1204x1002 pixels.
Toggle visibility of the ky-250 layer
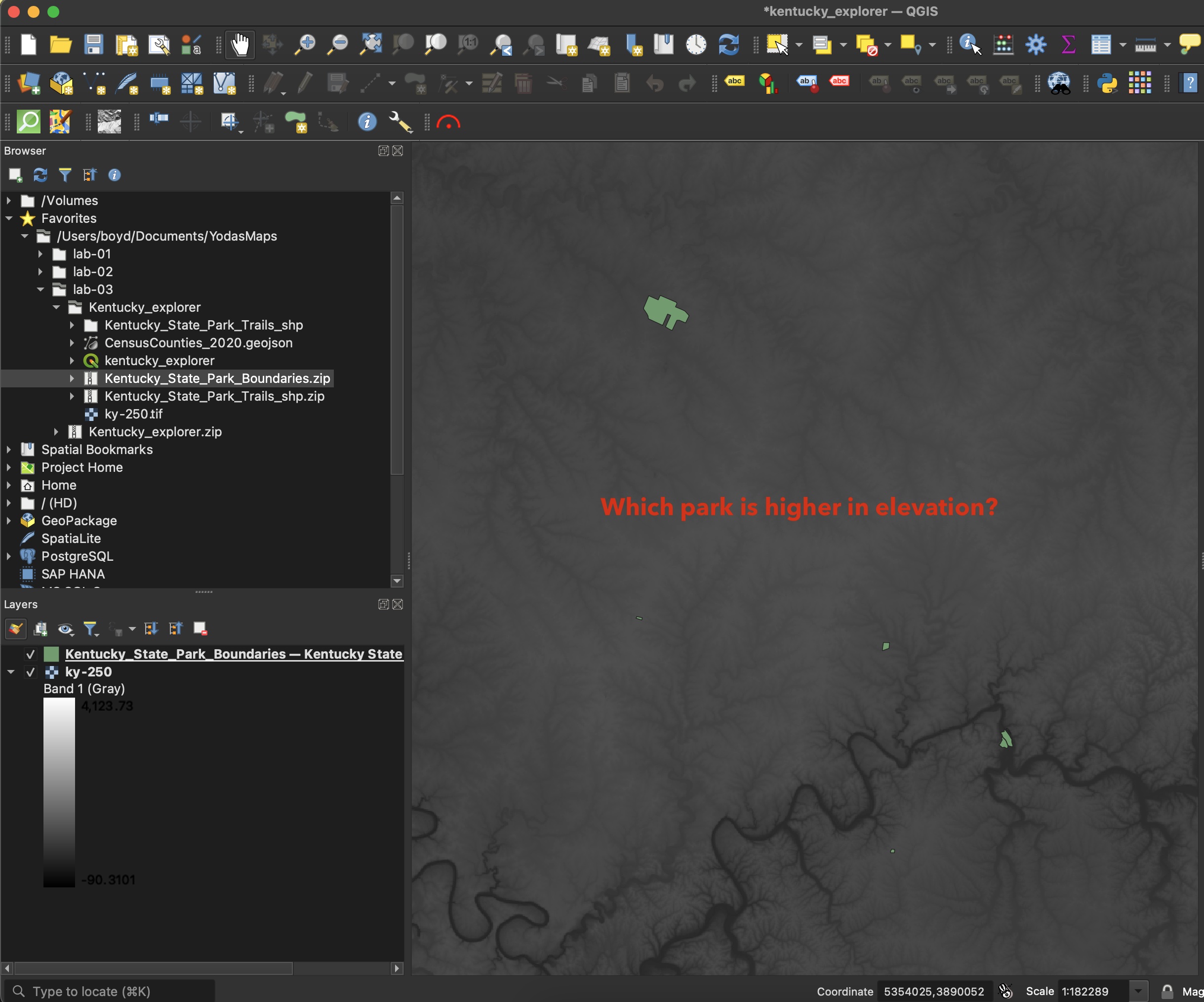tap(31, 672)
